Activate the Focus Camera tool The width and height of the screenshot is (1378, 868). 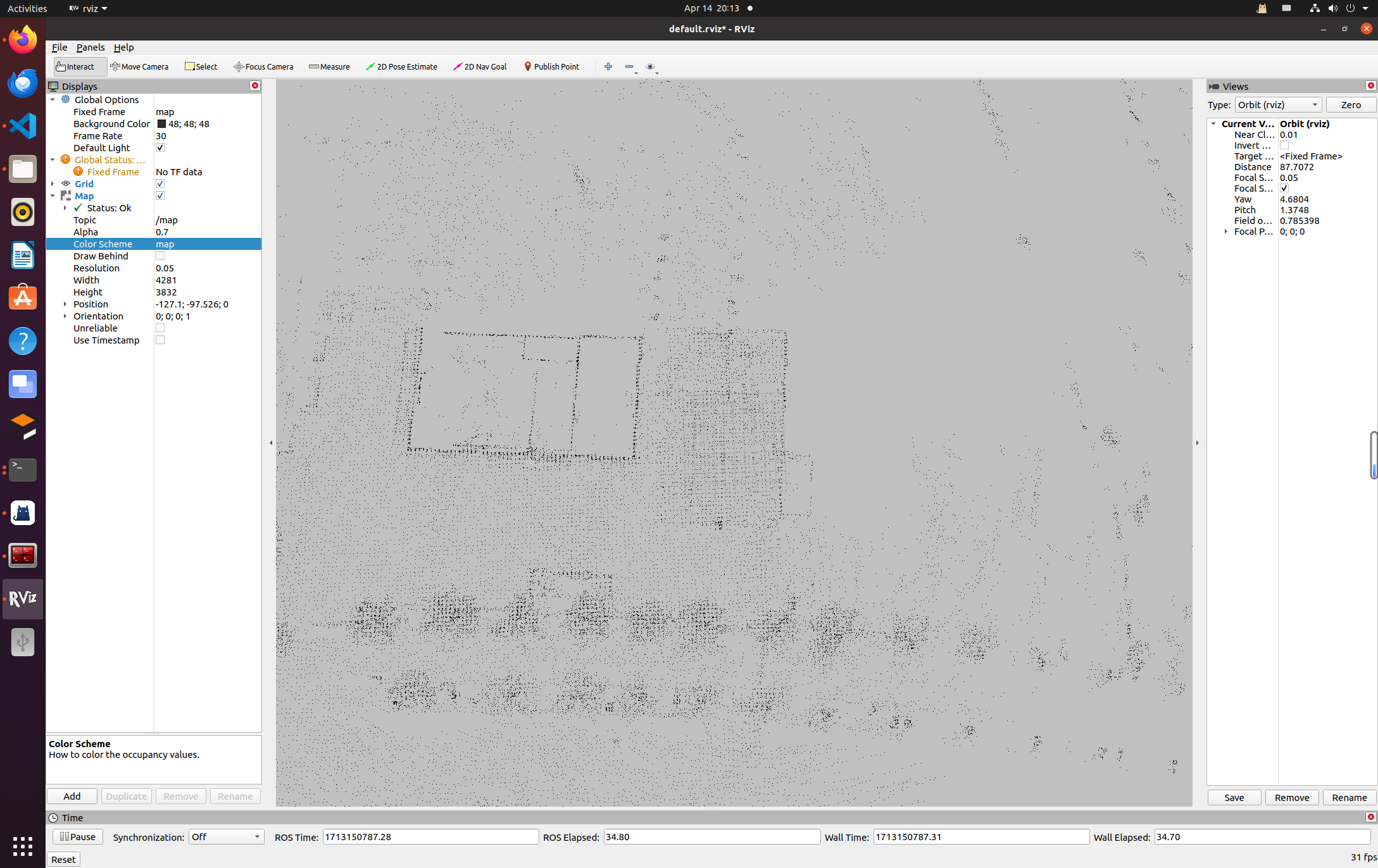point(263,66)
